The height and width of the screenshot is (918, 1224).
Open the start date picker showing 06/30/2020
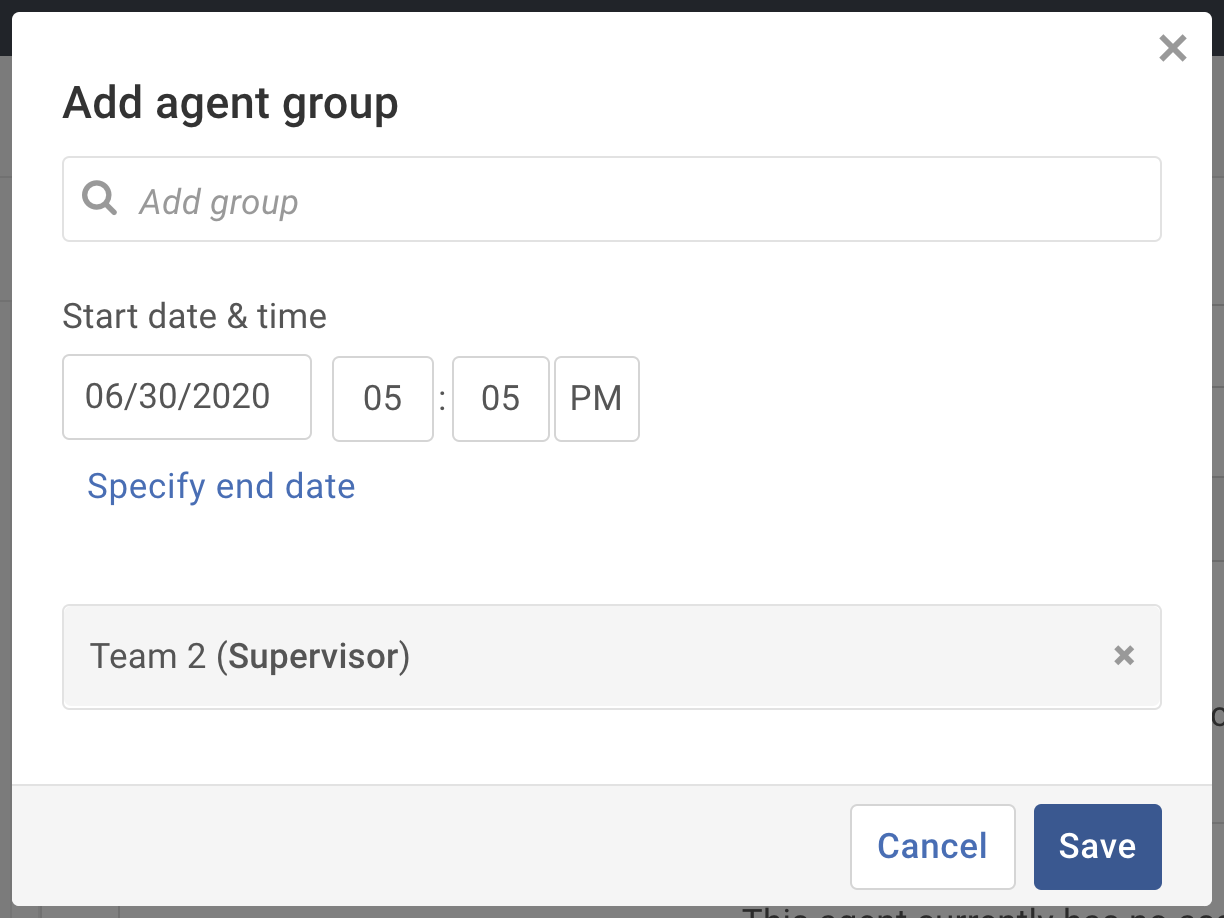186,397
